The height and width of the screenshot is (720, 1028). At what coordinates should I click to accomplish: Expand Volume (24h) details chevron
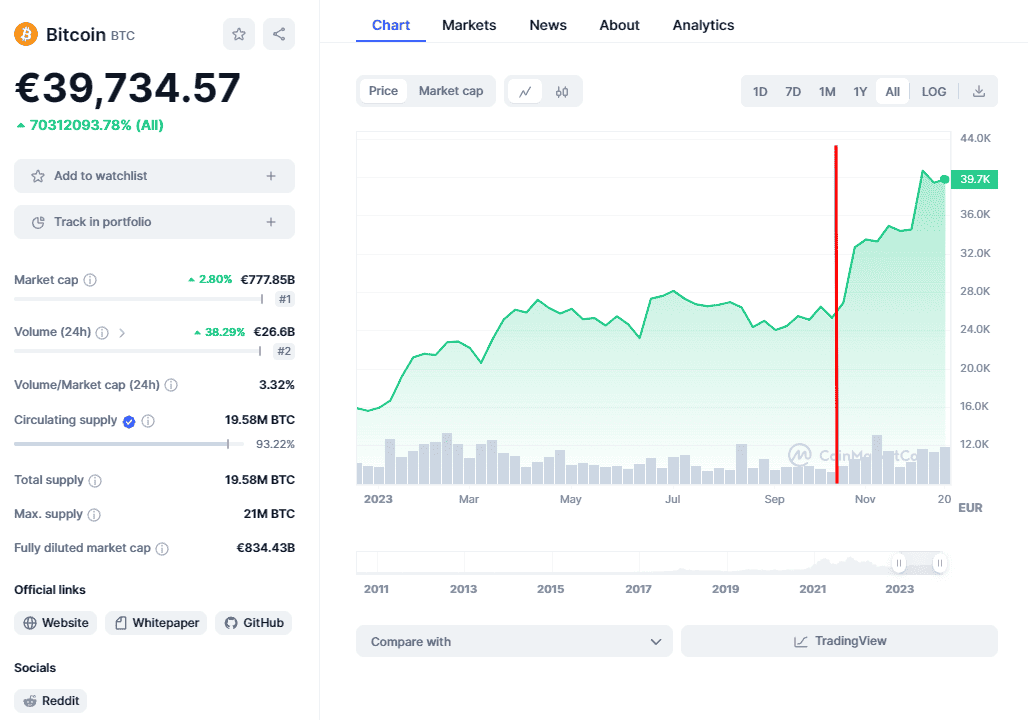(122, 332)
